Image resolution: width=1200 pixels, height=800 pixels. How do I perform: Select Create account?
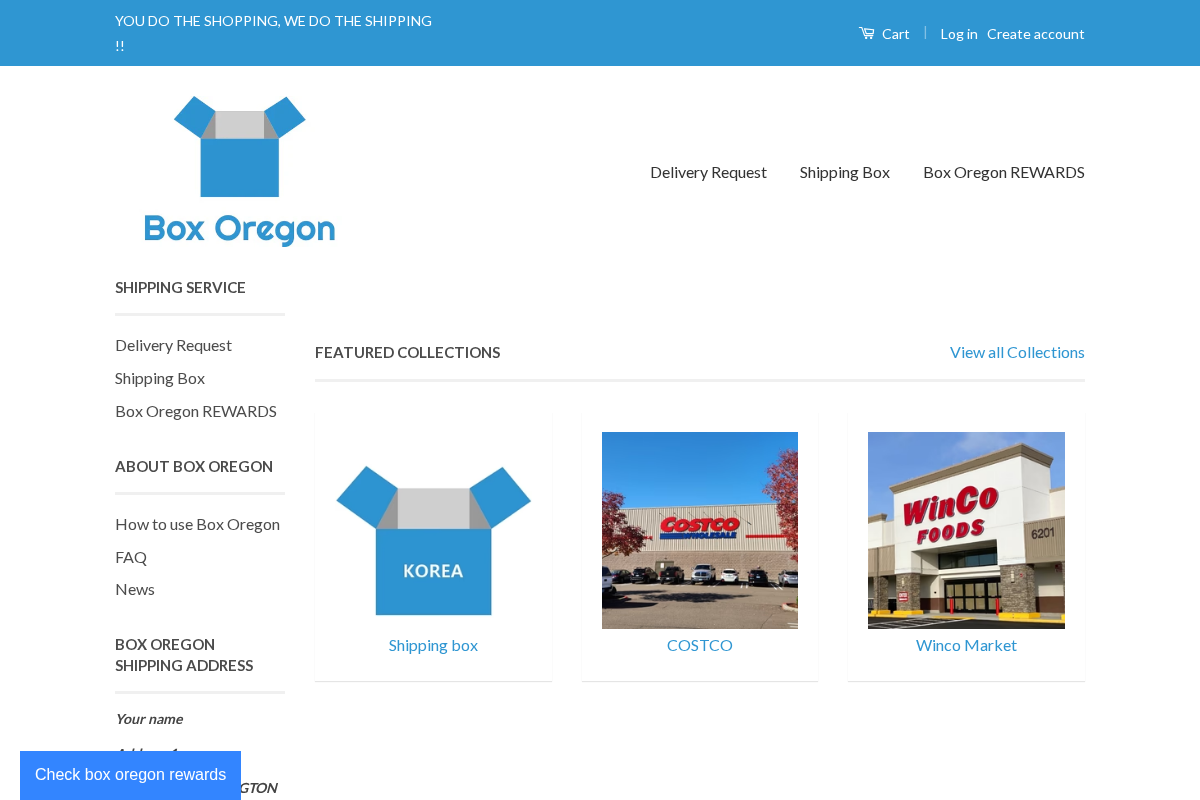click(1035, 33)
